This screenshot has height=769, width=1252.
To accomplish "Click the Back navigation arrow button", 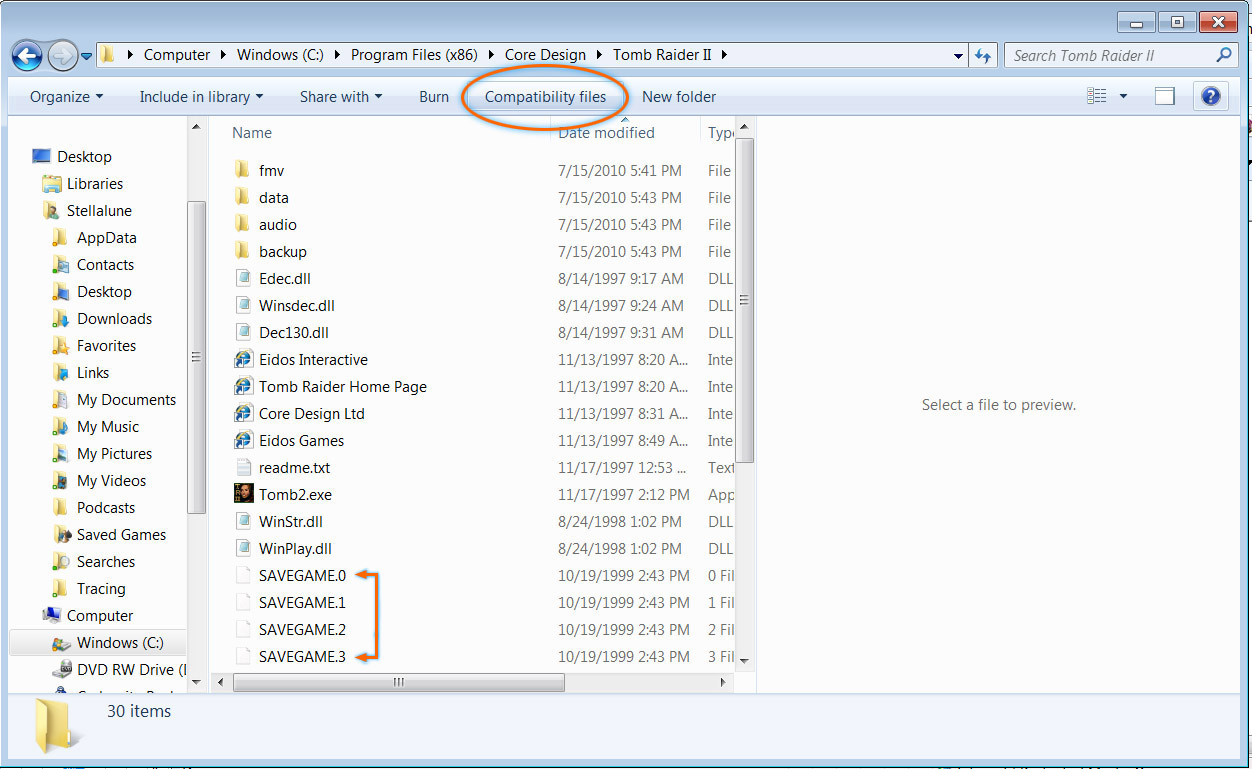I will coord(27,56).
